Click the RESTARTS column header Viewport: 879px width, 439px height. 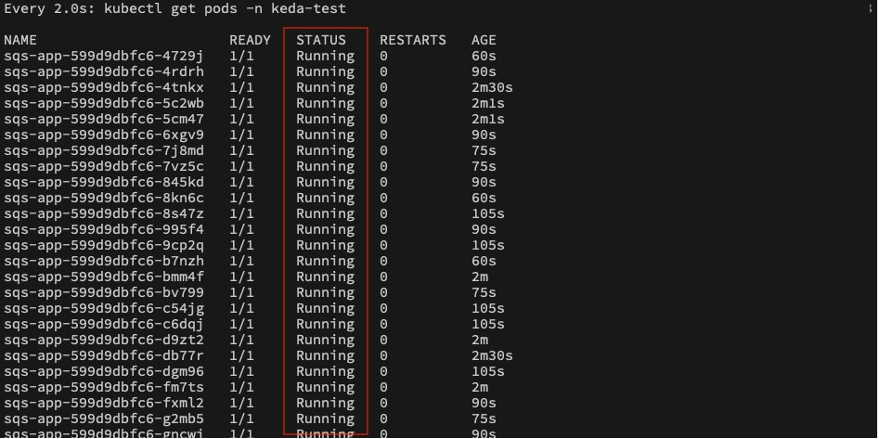point(413,40)
